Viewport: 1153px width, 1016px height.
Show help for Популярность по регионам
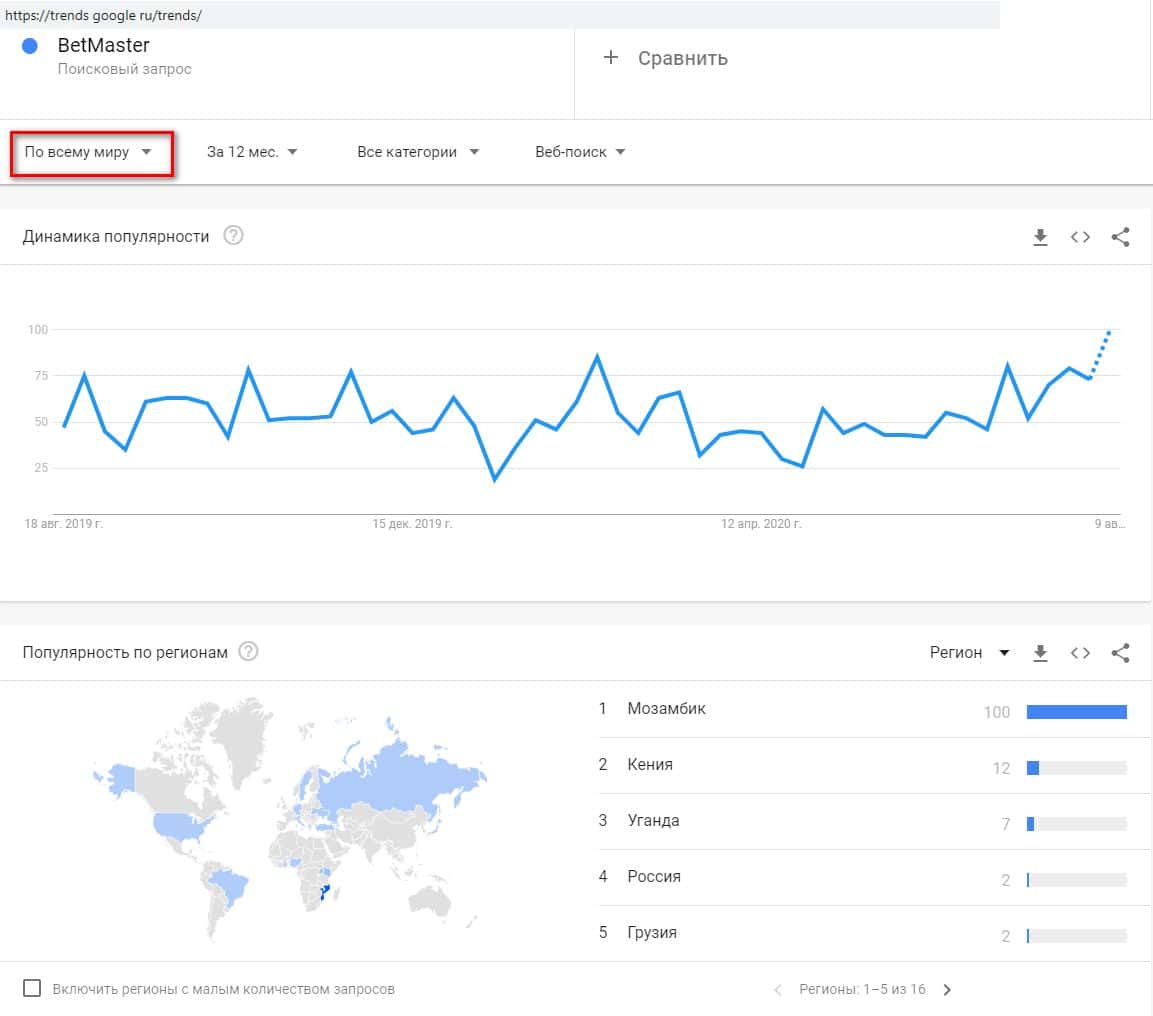click(248, 652)
